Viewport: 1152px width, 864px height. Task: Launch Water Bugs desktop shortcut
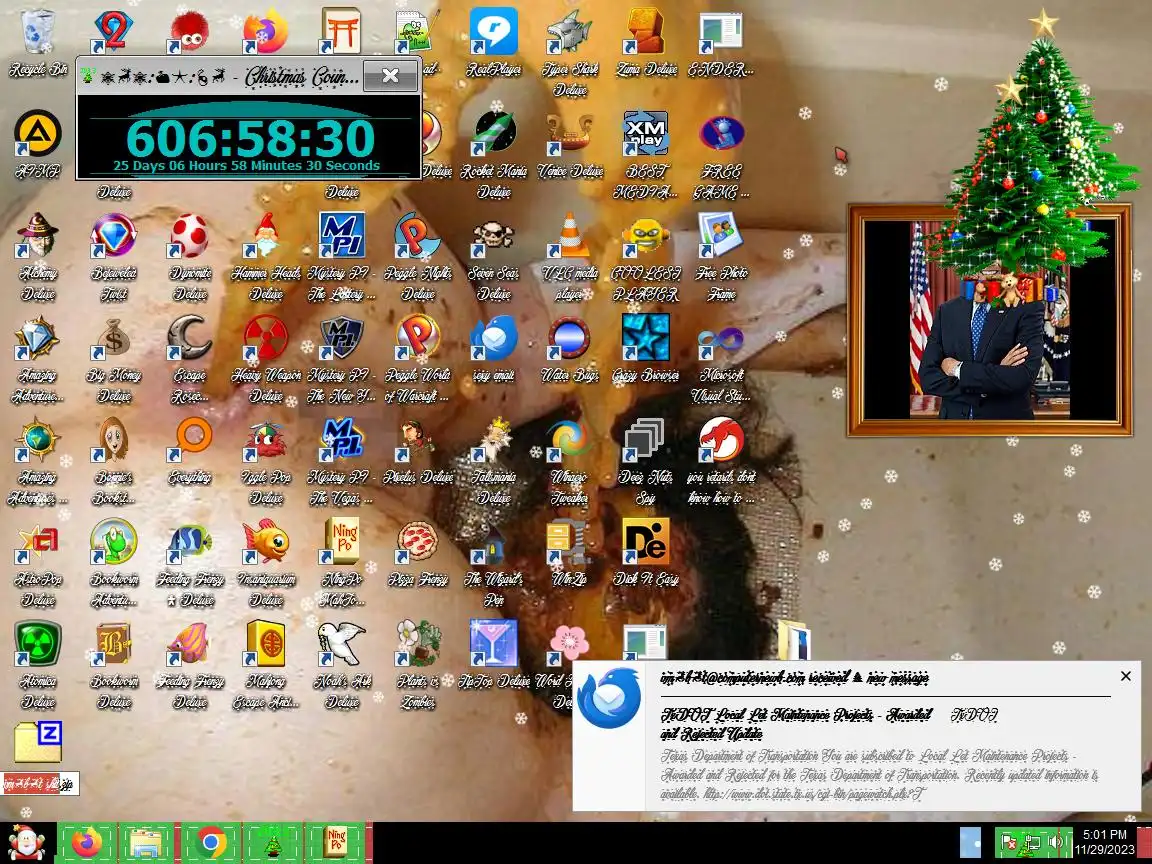coord(570,350)
